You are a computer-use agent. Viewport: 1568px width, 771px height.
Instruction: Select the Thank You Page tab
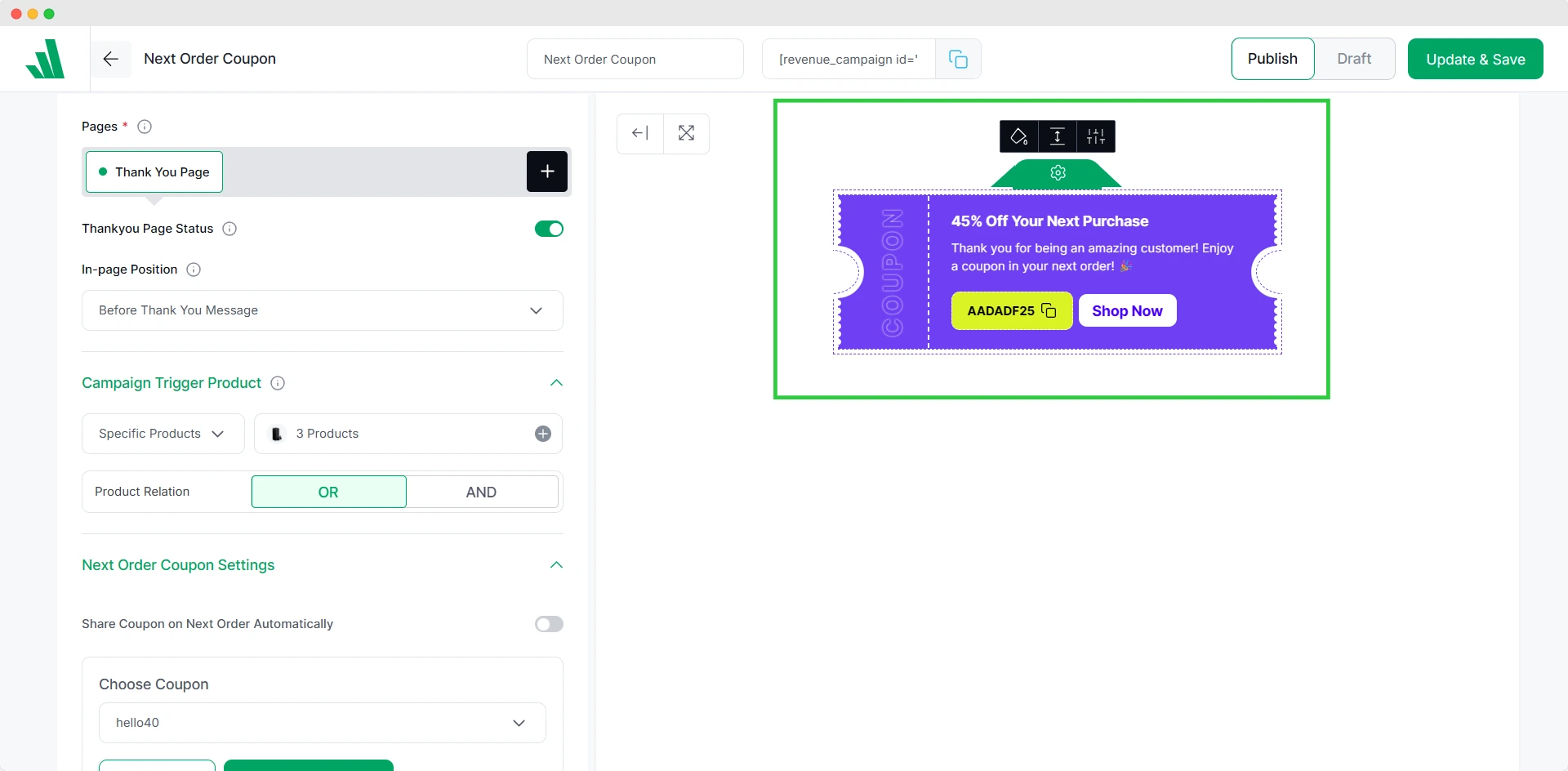[x=154, y=172]
